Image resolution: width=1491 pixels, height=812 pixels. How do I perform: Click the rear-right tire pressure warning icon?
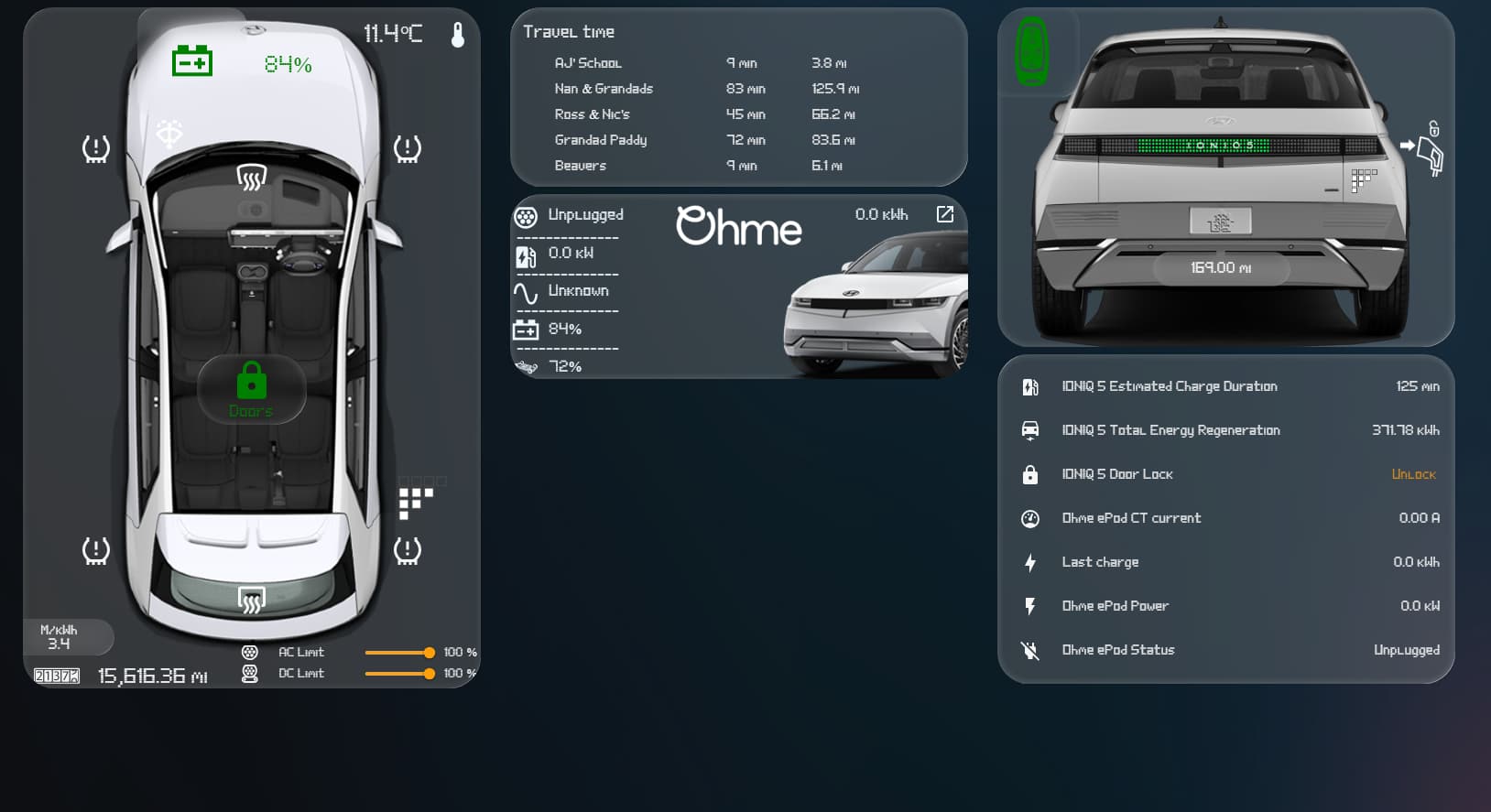pos(408,550)
